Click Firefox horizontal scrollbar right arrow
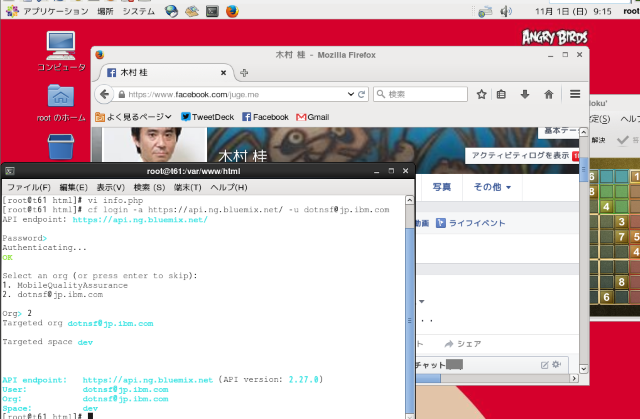640x419 pixels. click(575, 378)
